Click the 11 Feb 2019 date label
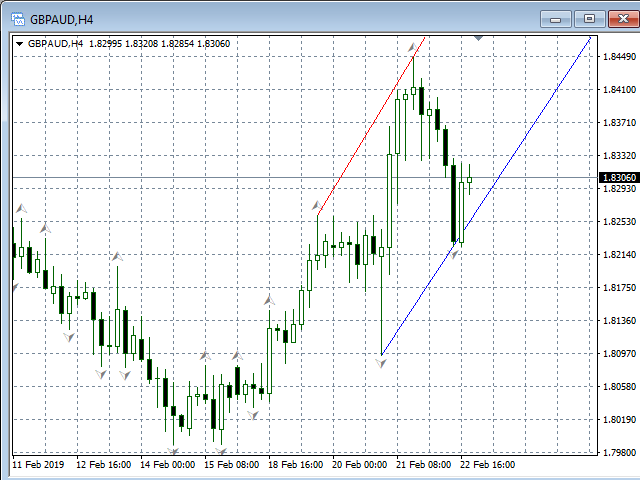This screenshot has width=640, height=480. pos(38,464)
